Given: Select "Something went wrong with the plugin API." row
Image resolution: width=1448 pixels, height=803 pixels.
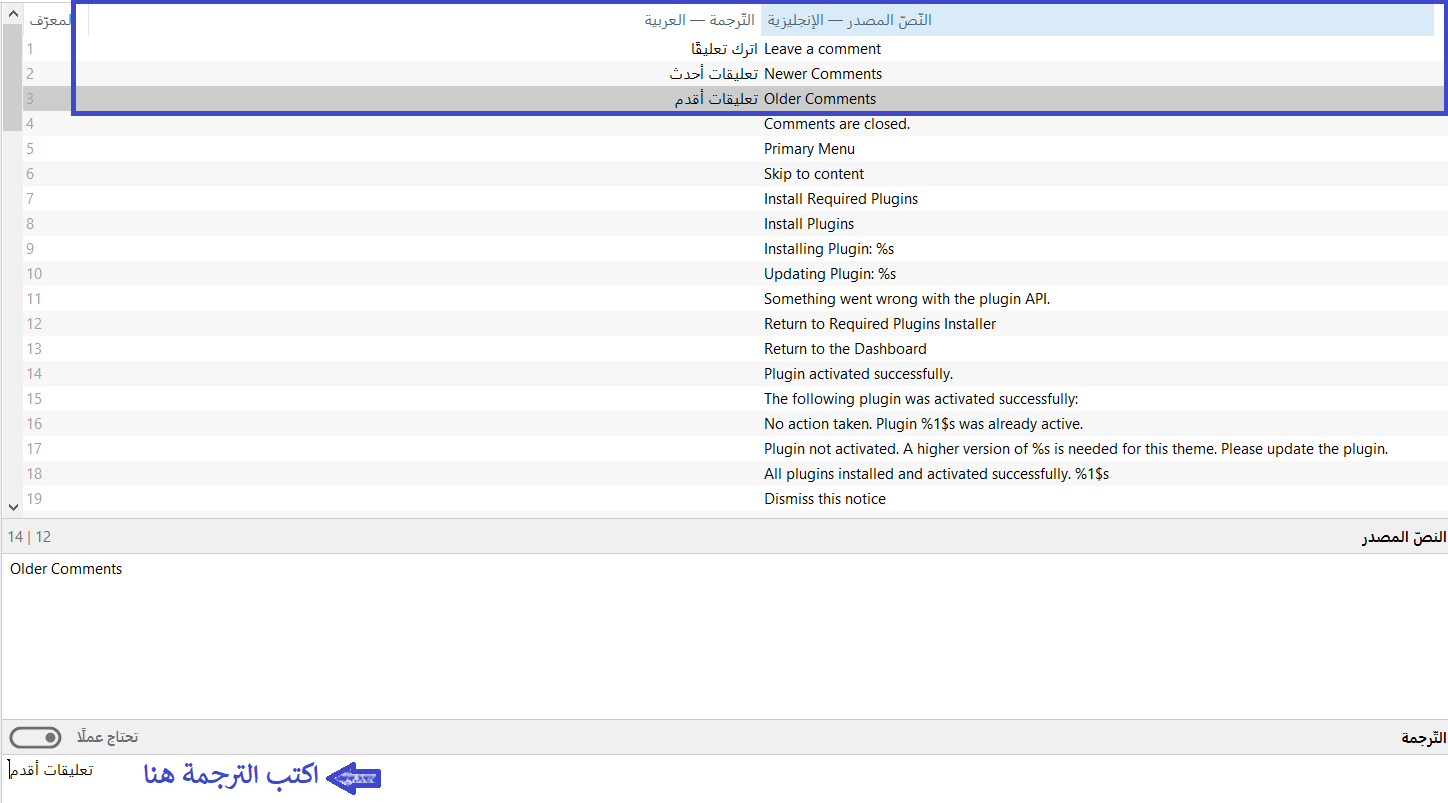Looking at the screenshot, I should (906, 299).
